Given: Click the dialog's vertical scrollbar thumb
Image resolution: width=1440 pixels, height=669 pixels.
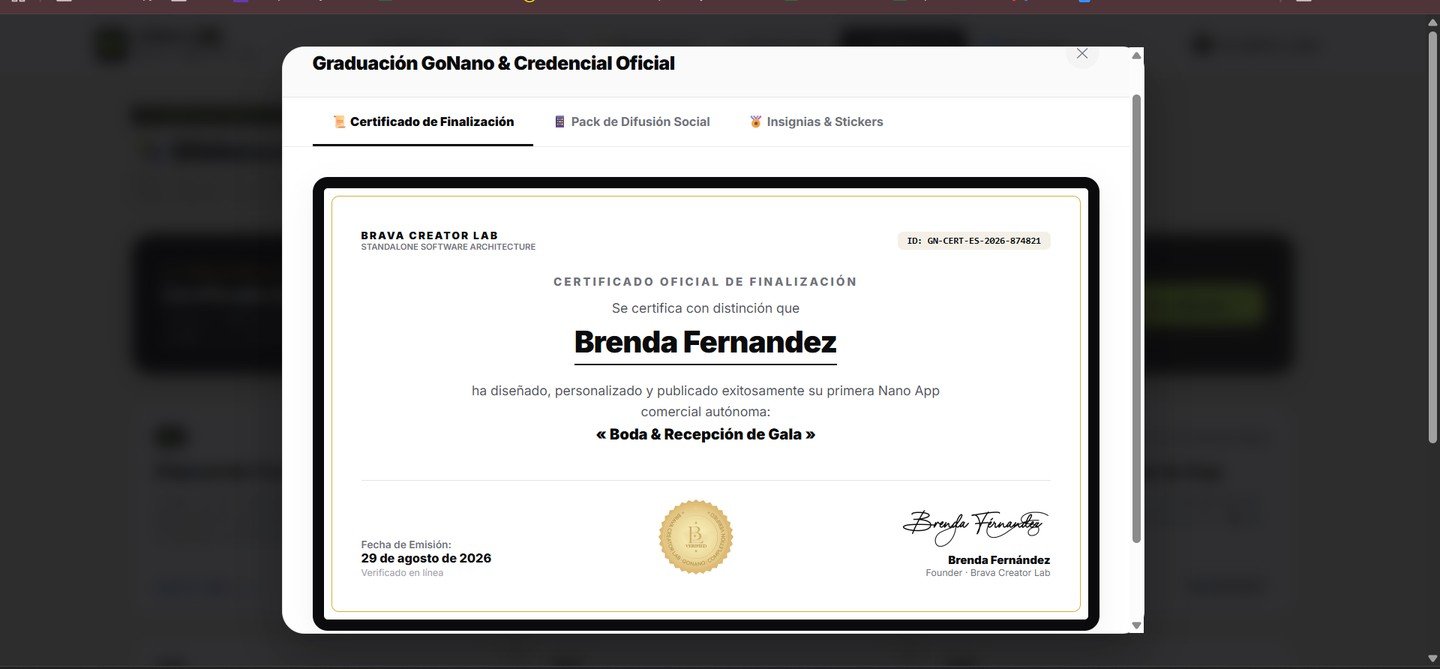Looking at the screenshot, I should 1136,318.
